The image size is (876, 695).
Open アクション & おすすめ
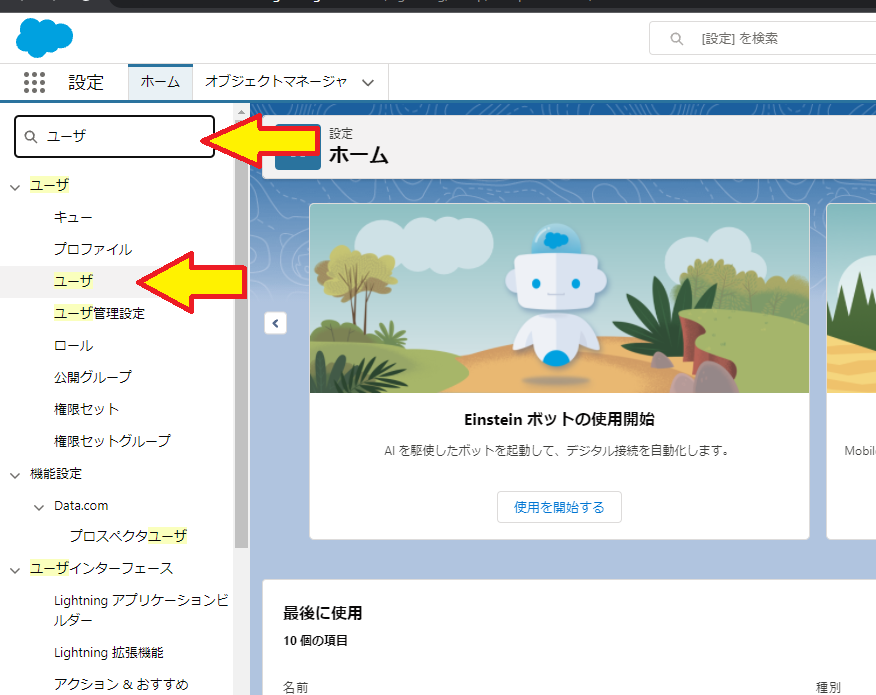point(121,684)
